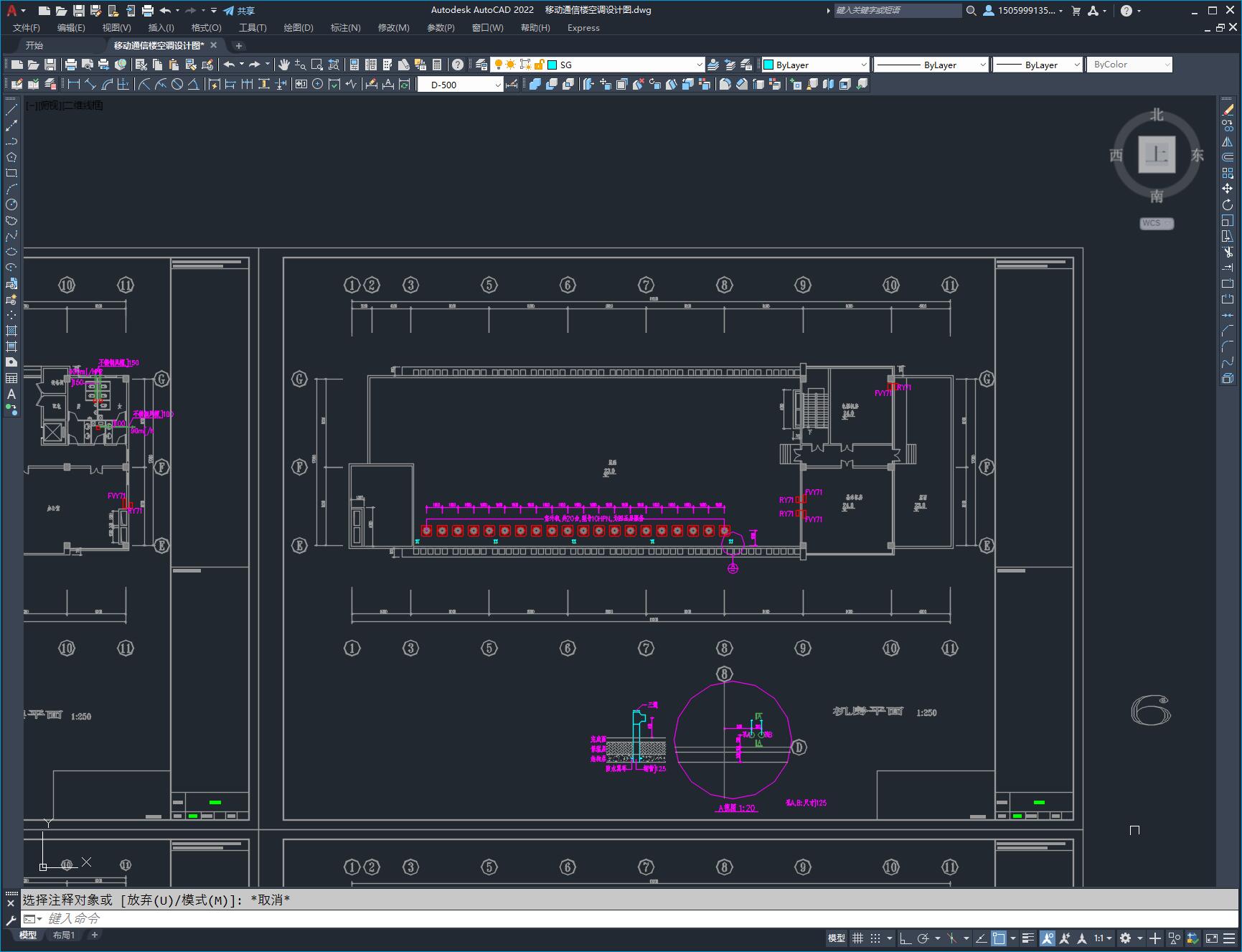Open QuickCalc calculator icon
Viewport: 1242px width, 952px height.
click(x=437, y=65)
